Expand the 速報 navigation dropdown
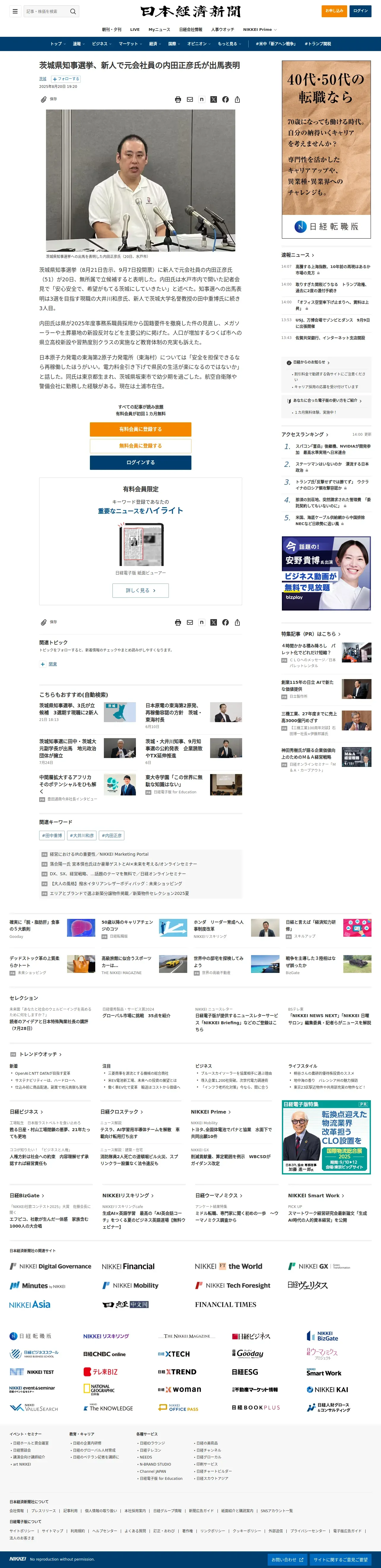The width and height of the screenshot is (381, 1568). pyautogui.click(x=79, y=44)
